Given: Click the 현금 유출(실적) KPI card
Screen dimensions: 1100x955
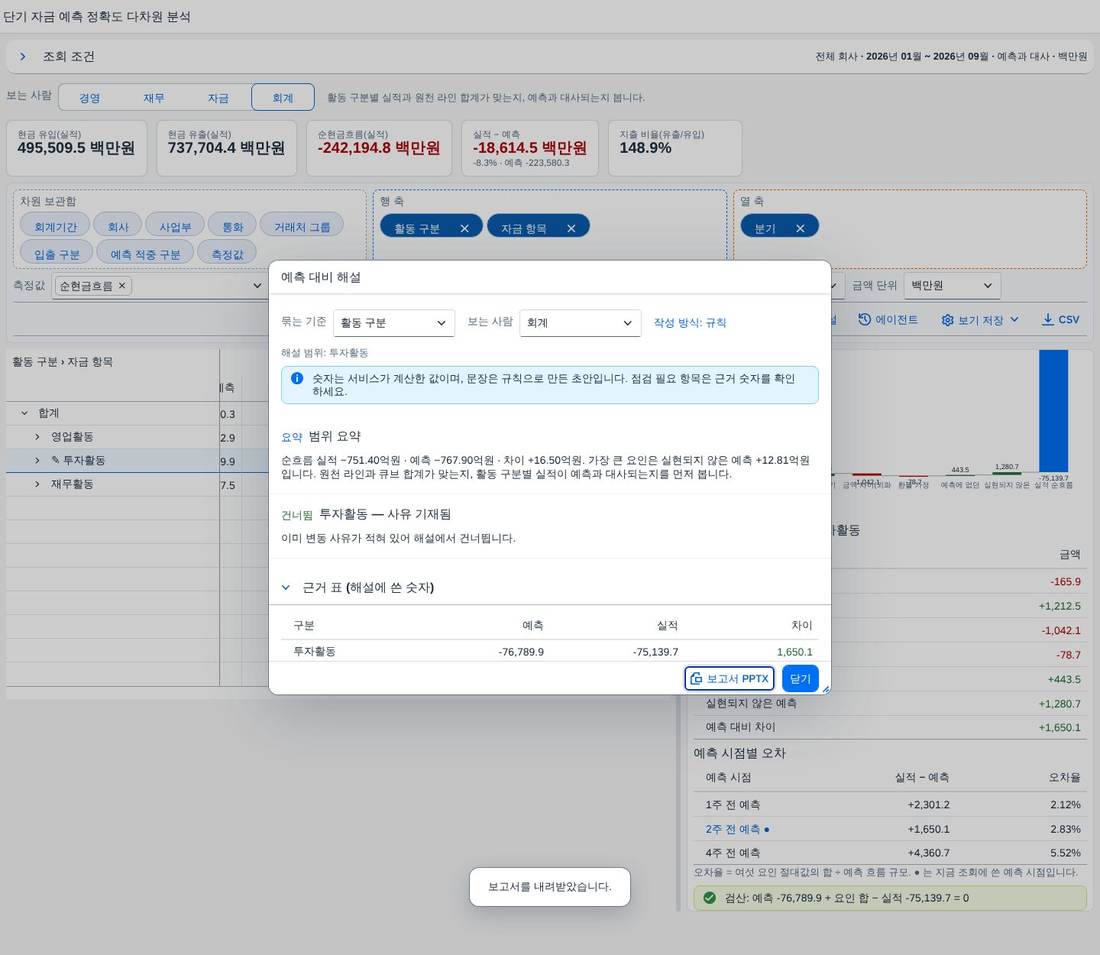Looking at the screenshot, I should [x=227, y=147].
